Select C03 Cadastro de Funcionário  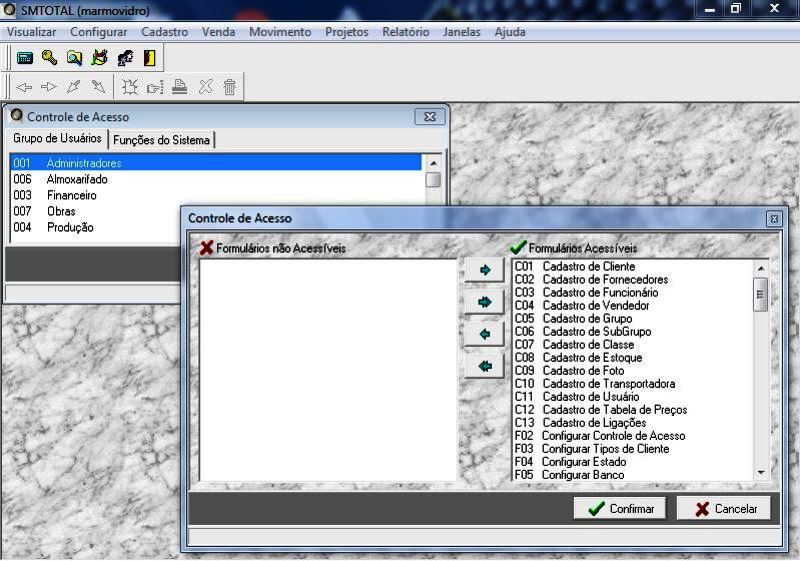pos(633,292)
